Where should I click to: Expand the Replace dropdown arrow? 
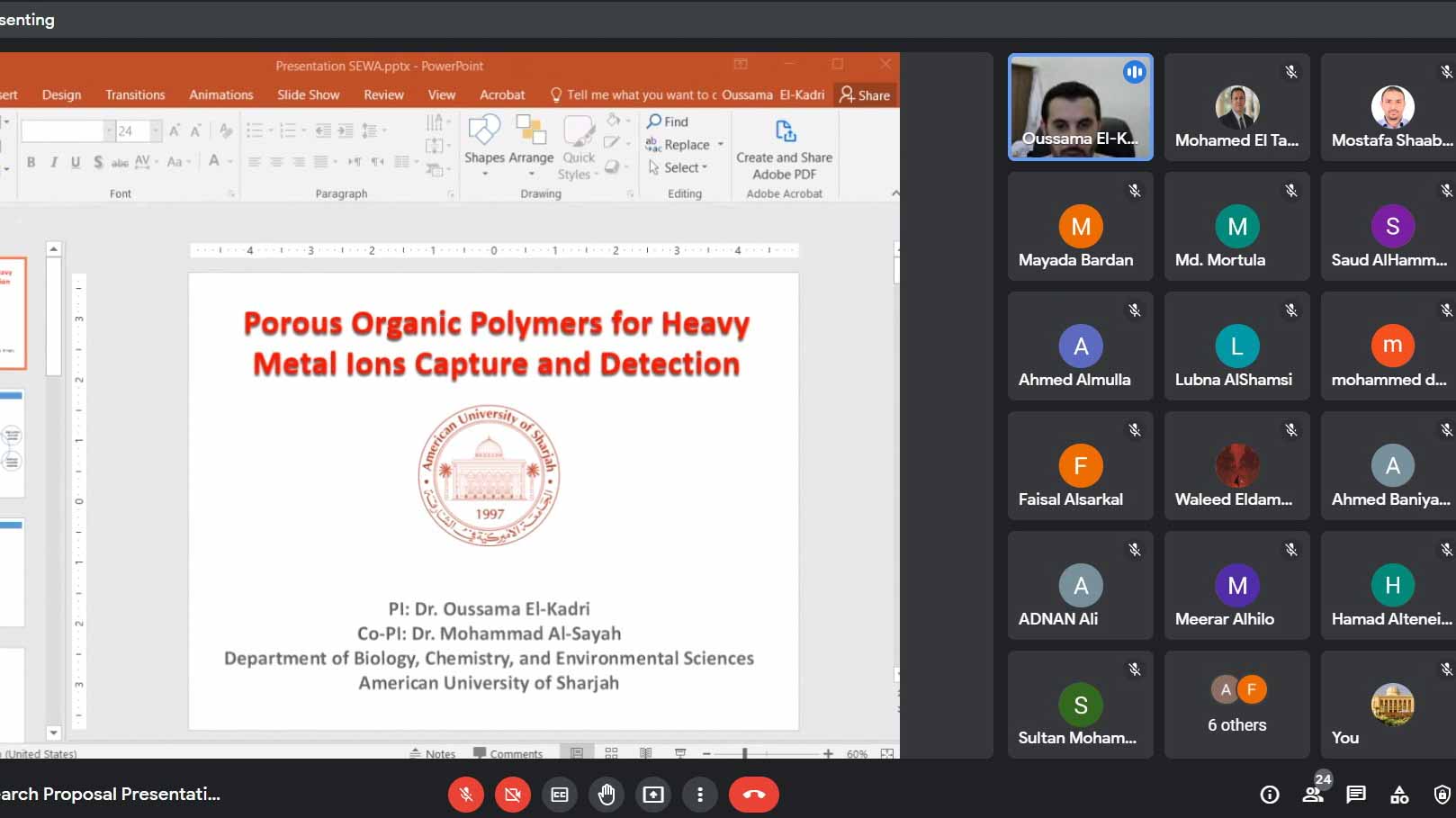[x=721, y=145]
